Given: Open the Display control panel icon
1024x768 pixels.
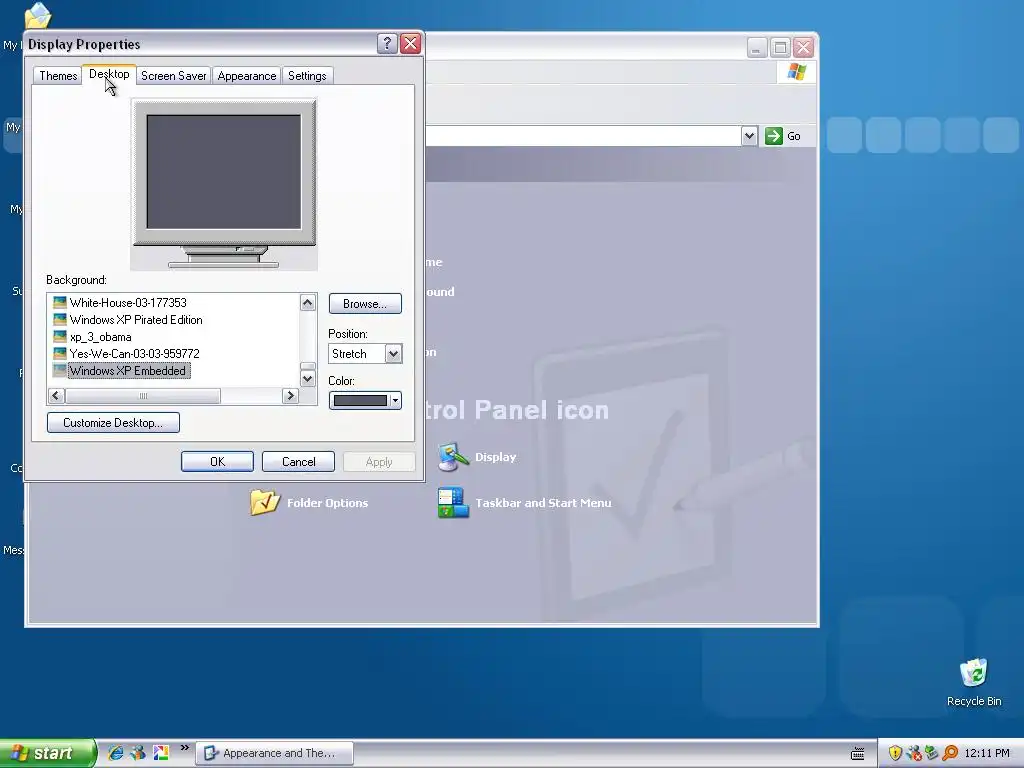Looking at the screenshot, I should 453,457.
